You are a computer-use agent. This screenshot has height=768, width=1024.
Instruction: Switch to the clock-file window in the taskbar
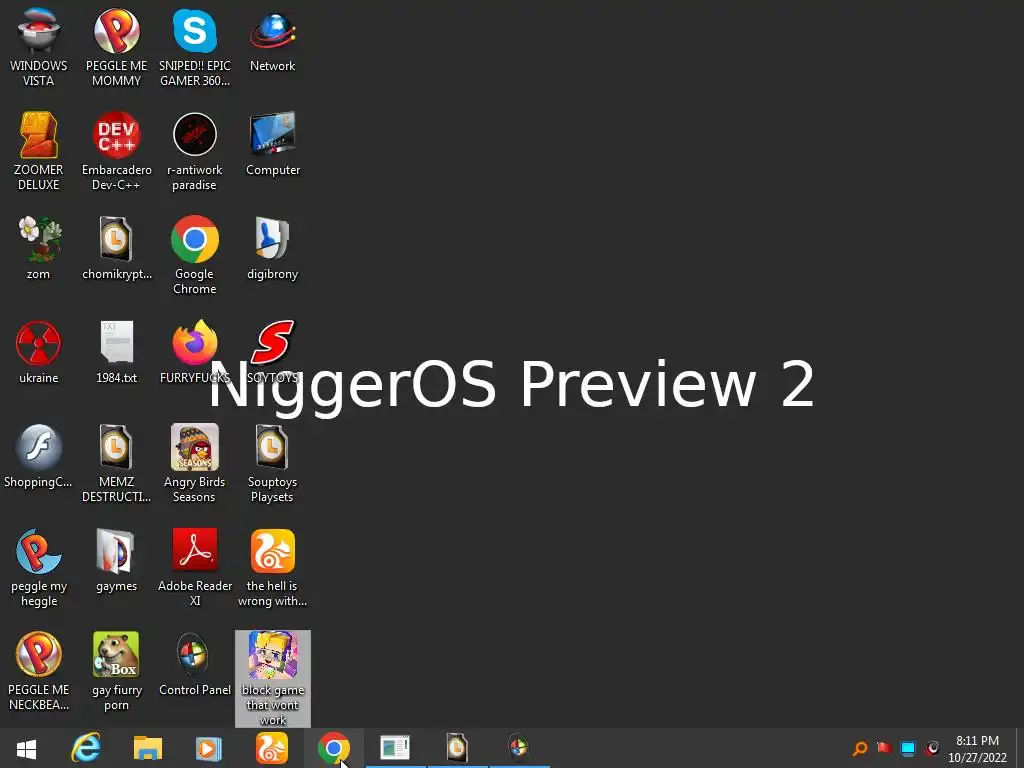coord(457,748)
